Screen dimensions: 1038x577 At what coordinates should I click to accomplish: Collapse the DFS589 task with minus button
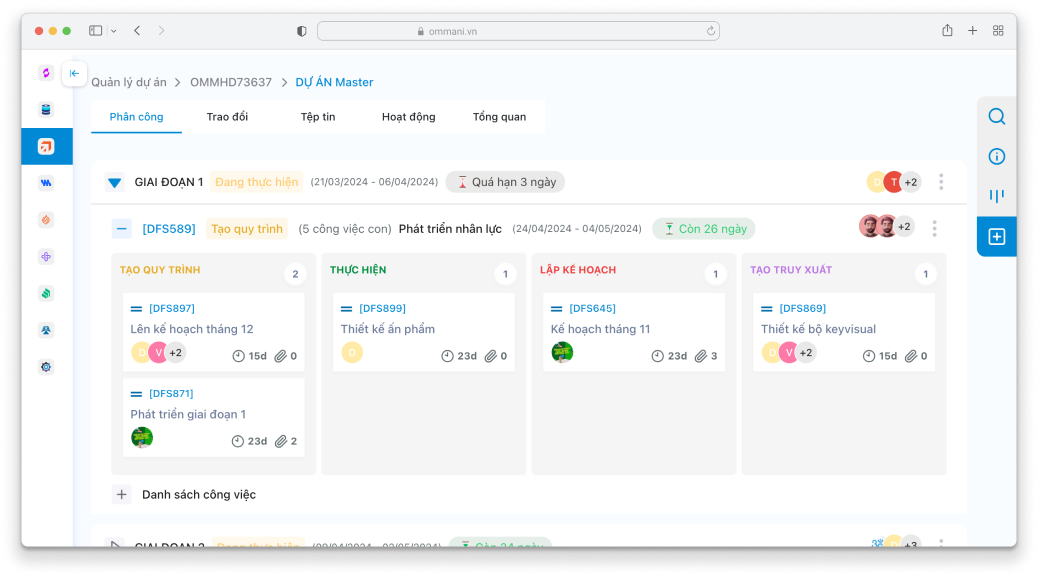[122, 229]
